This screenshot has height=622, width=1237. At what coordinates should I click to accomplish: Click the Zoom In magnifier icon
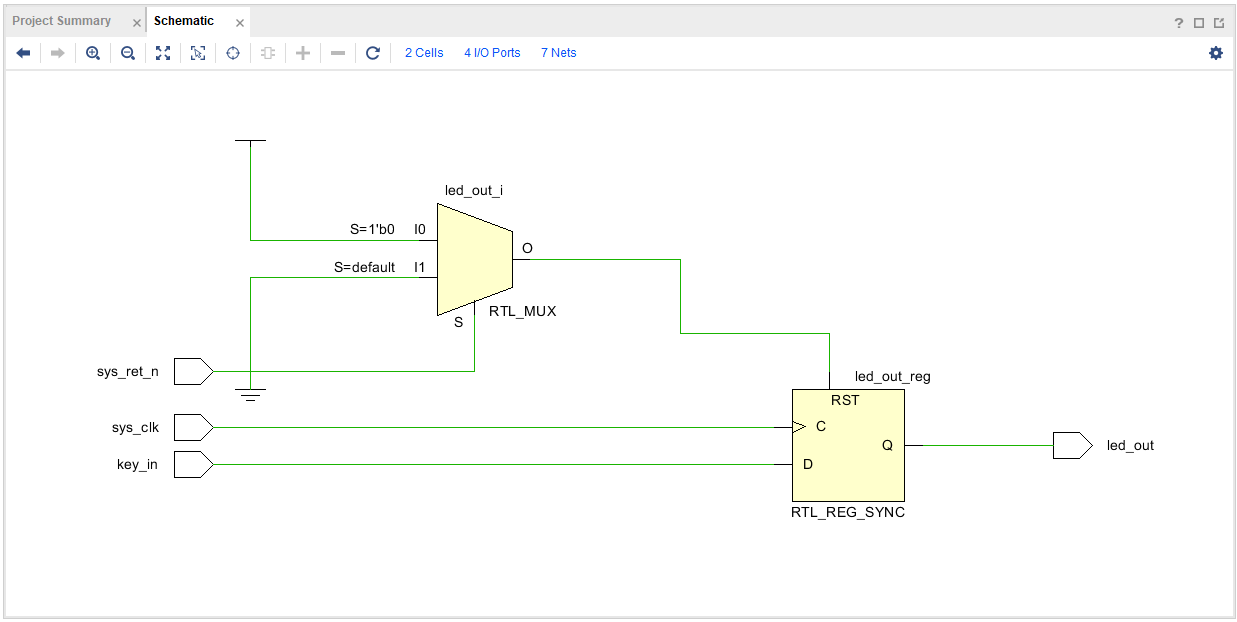[93, 53]
